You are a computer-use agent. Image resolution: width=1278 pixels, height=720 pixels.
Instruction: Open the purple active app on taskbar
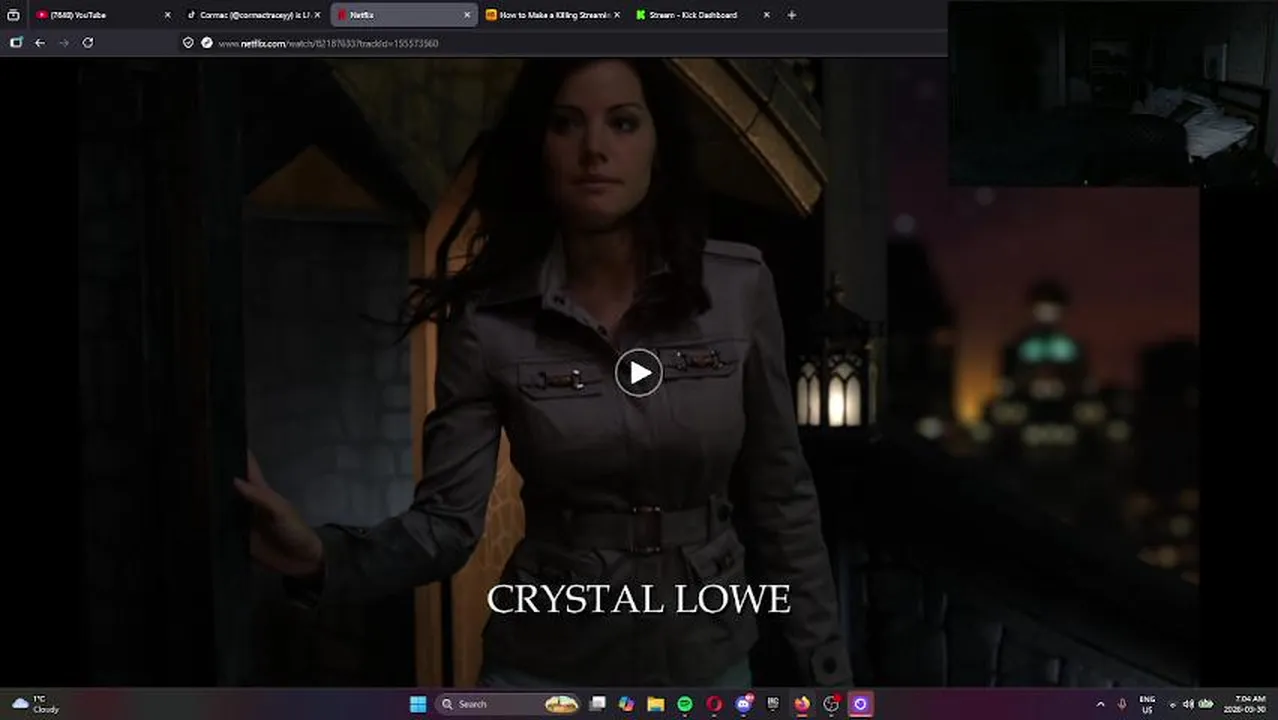pyautogui.click(x=860, y=704)
